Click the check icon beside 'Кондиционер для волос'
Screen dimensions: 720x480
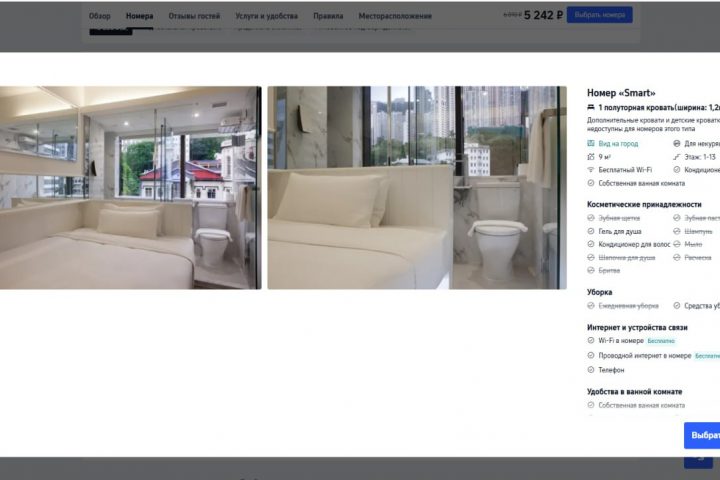[591, 244]
